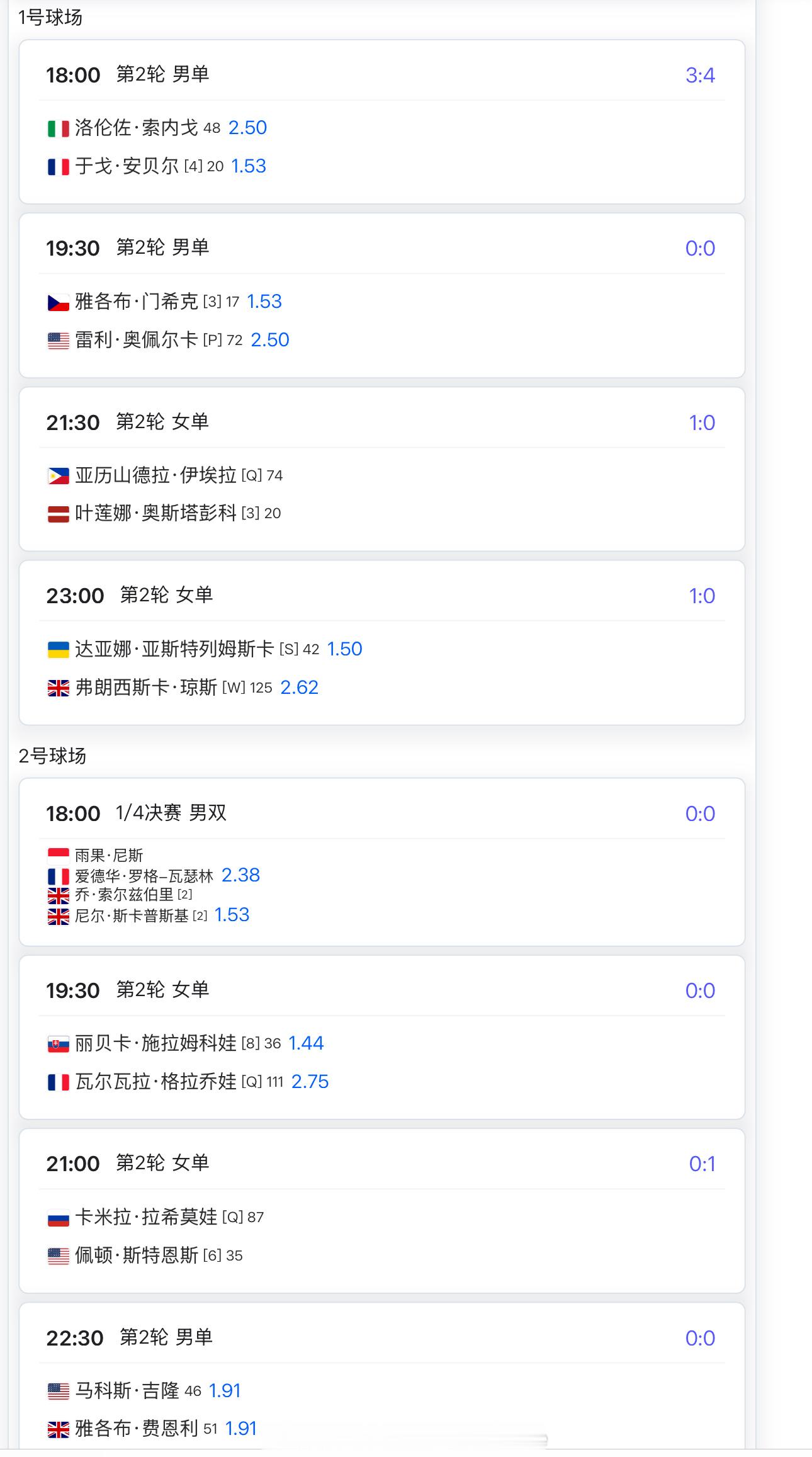Screen dimensions: 812x1457
Task: Click the Czech flag beside 雅各布·门希克
Action: pyautogui.click(x=59, y=302)
